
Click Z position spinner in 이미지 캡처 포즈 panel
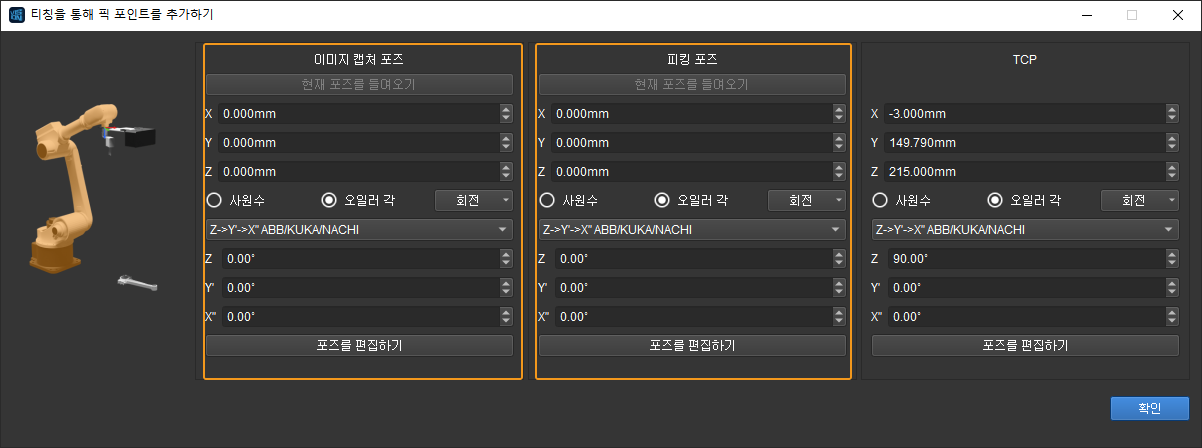tap(506, 172)
